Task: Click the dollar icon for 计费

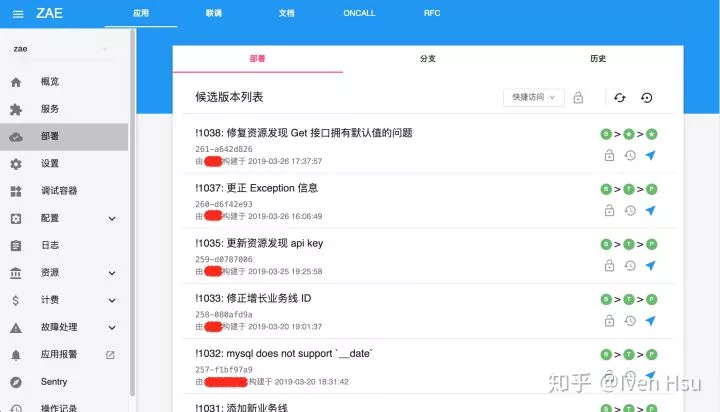Action: 16,300
